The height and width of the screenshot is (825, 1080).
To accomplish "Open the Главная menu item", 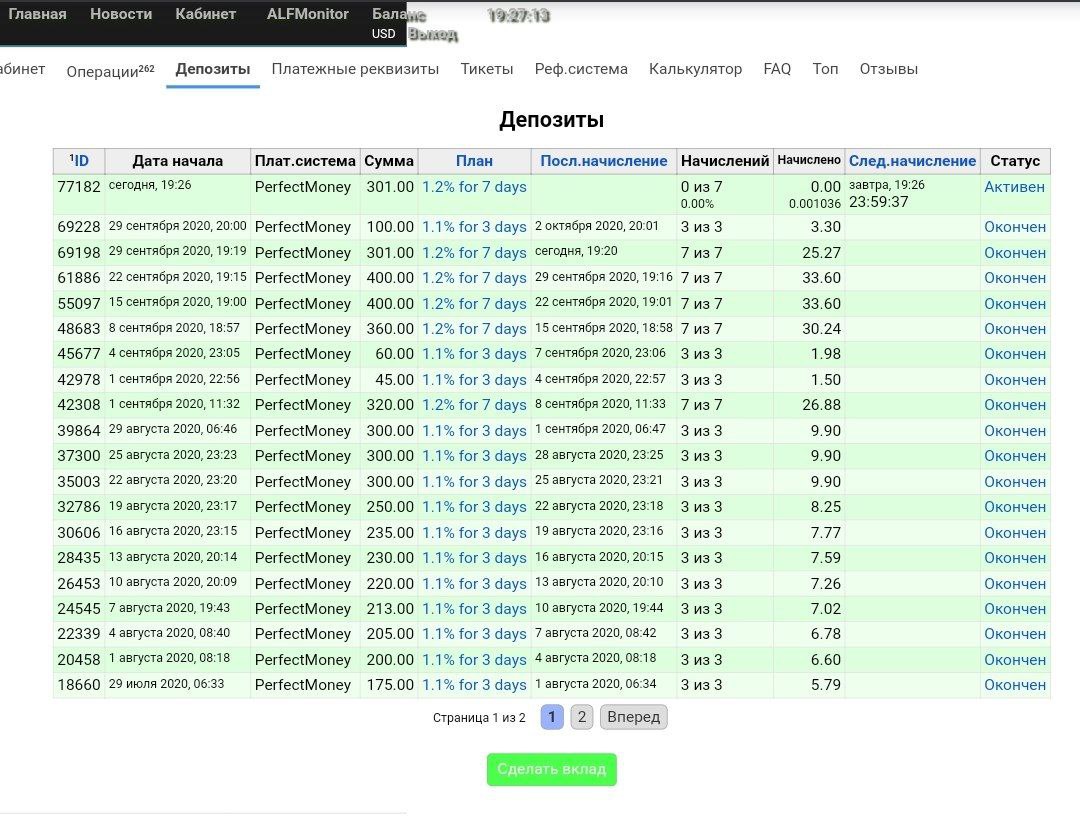I will [37, 14].
